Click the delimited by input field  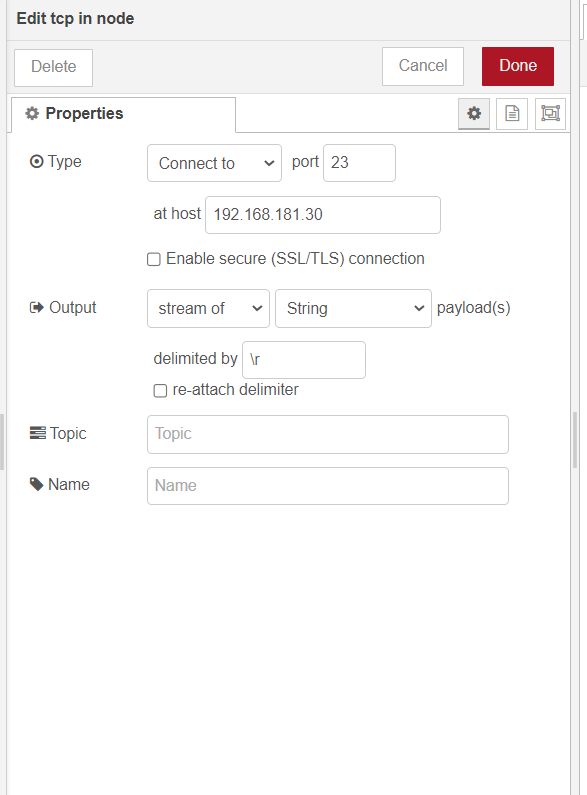pos(304,360)
